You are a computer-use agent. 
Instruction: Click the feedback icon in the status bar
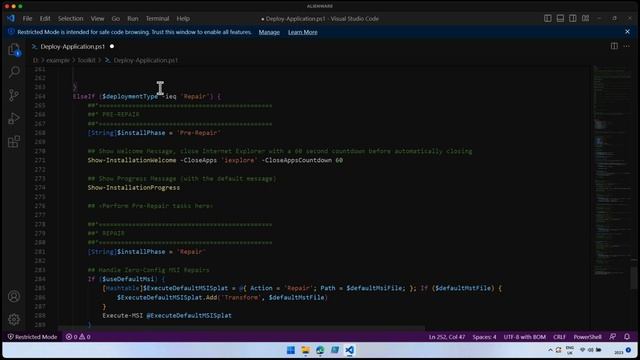613,337
